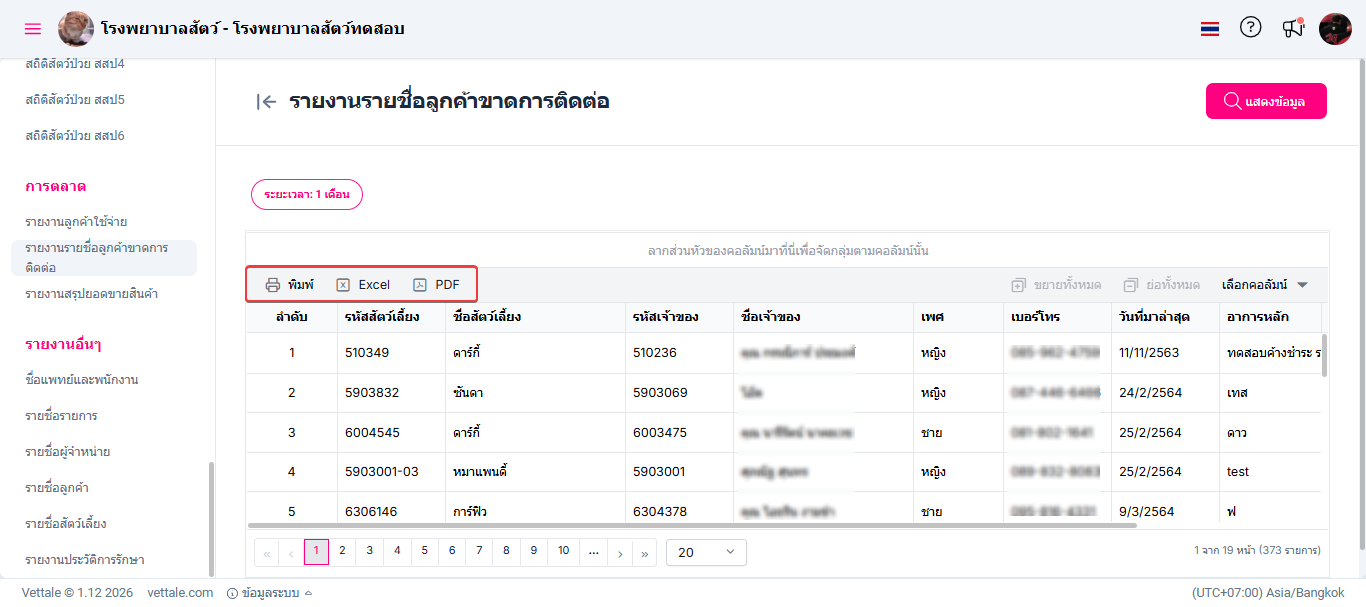Image resolution: width=1366 pixels, height=607 pixels.
Task: Click ย่อทั้งหมด collapse all button
Action: [x=1161, y=285]
